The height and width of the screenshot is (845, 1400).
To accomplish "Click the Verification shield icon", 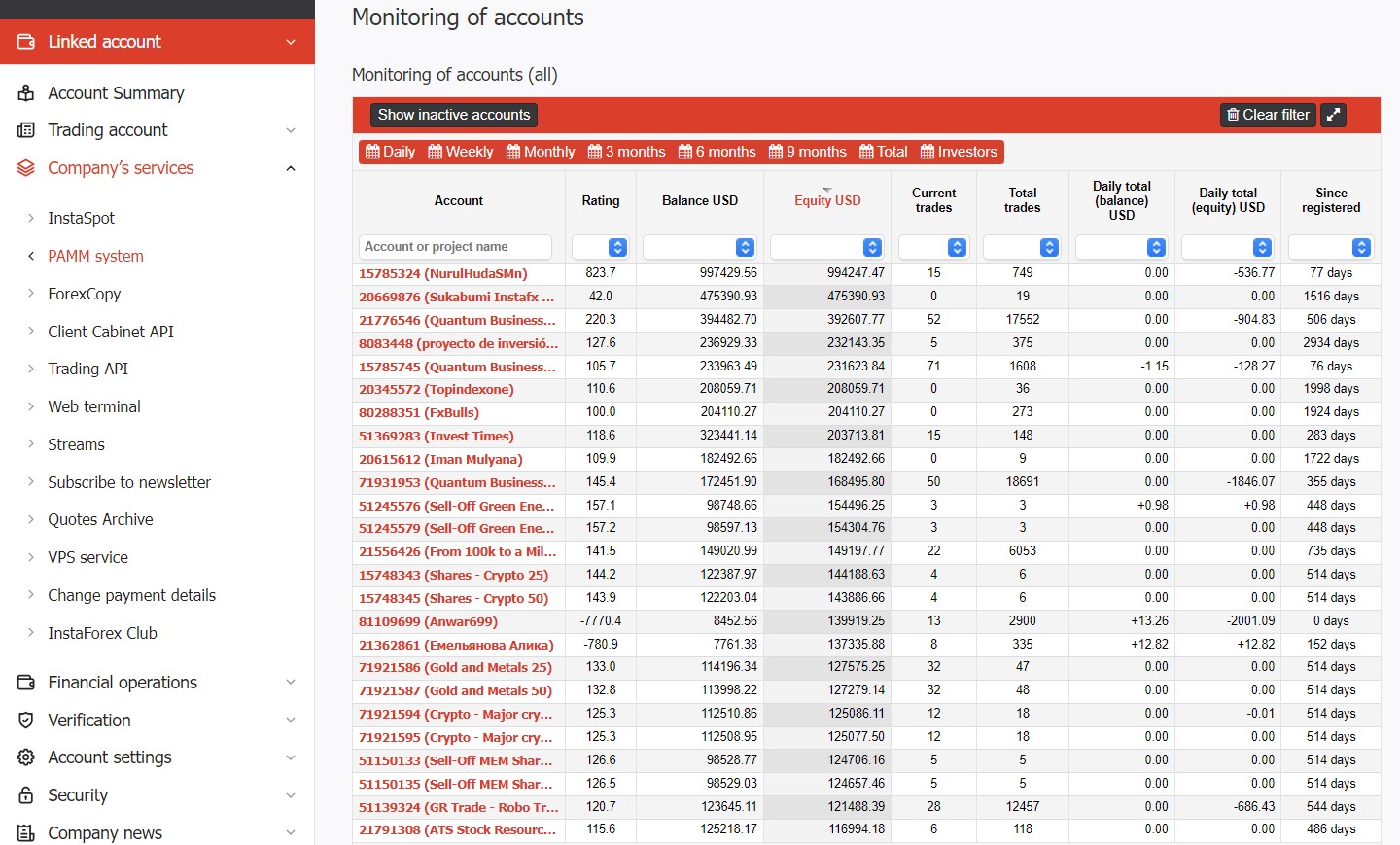I will 26,721.
